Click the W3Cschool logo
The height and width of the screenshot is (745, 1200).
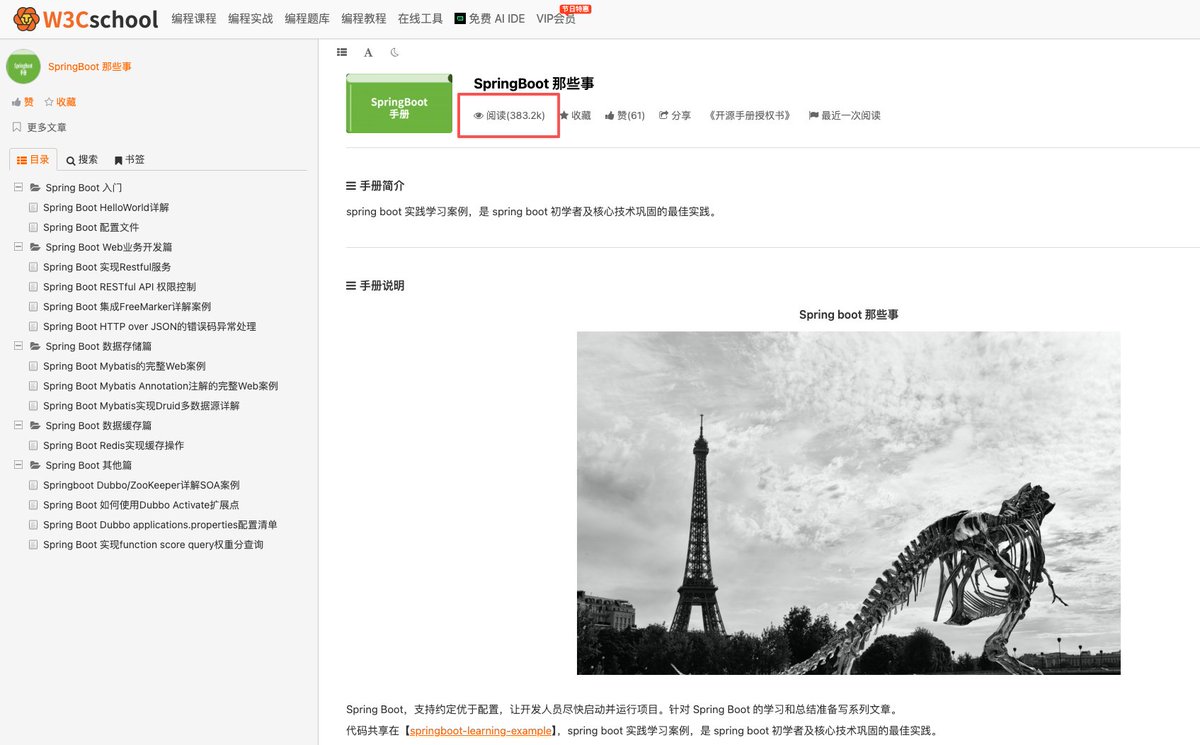[85, 19]
